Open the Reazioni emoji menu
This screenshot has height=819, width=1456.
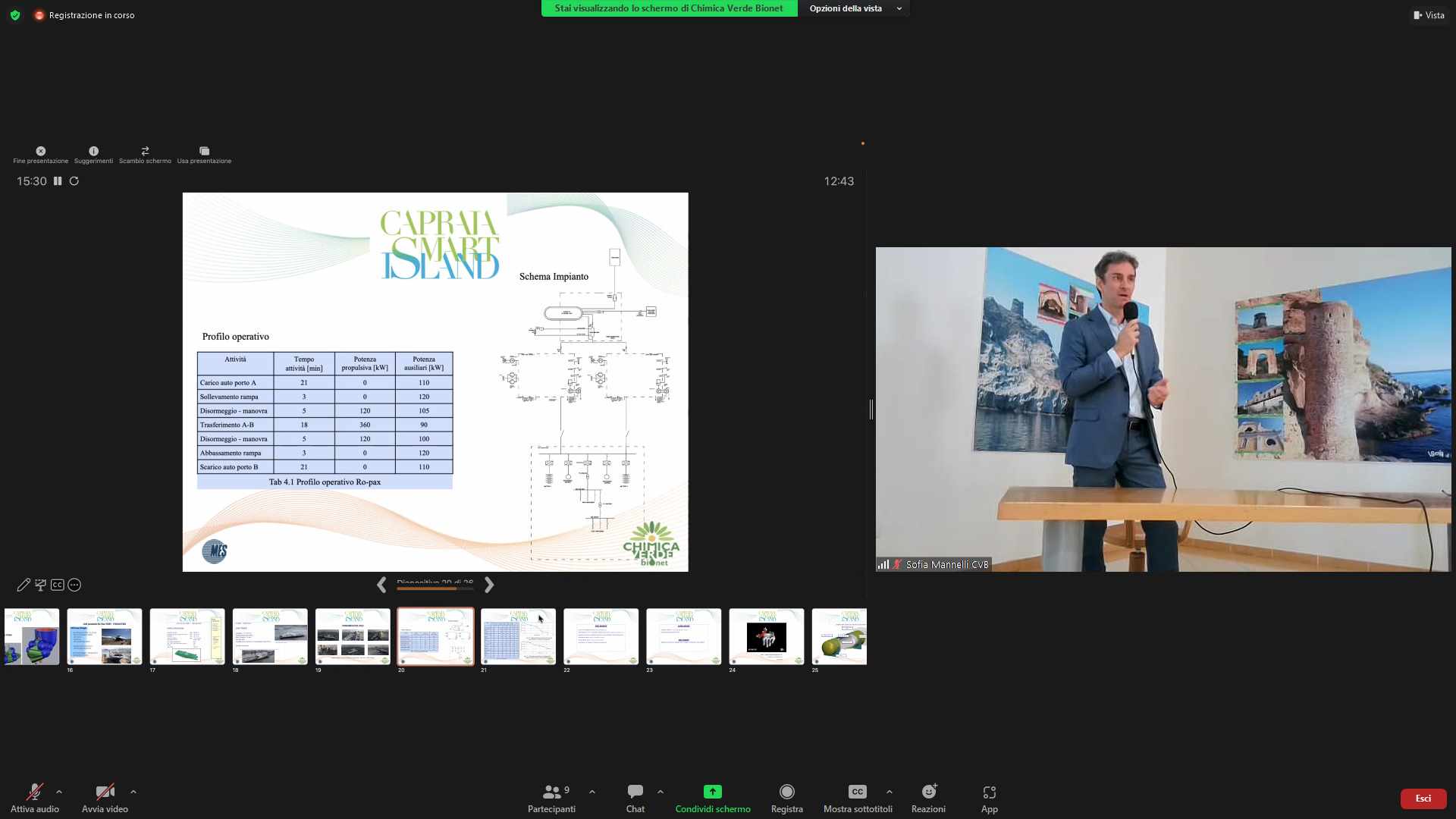click(928, 792)
